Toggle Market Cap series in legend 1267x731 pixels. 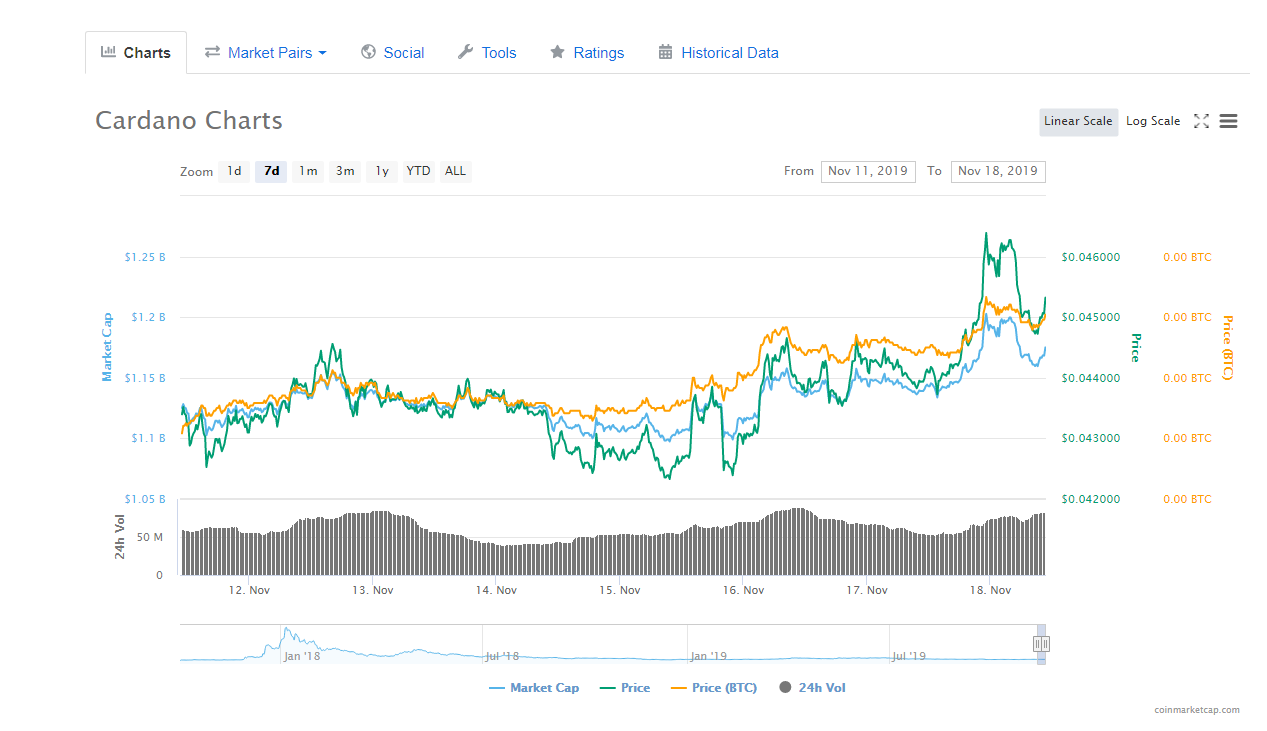pyautogui.click(x=534, y=688)
